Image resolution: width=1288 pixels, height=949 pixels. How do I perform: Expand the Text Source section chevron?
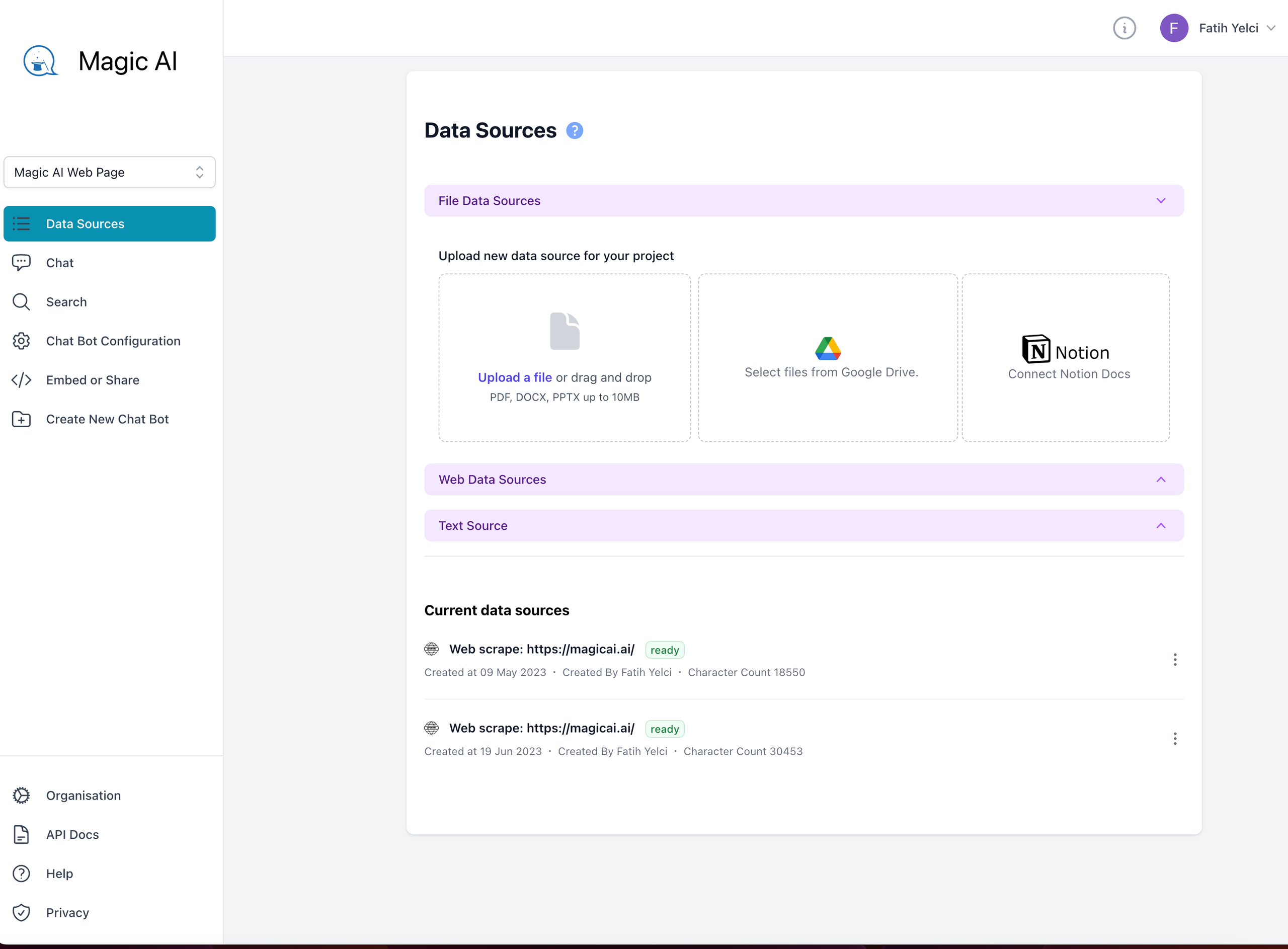(x=1161, y=526)
